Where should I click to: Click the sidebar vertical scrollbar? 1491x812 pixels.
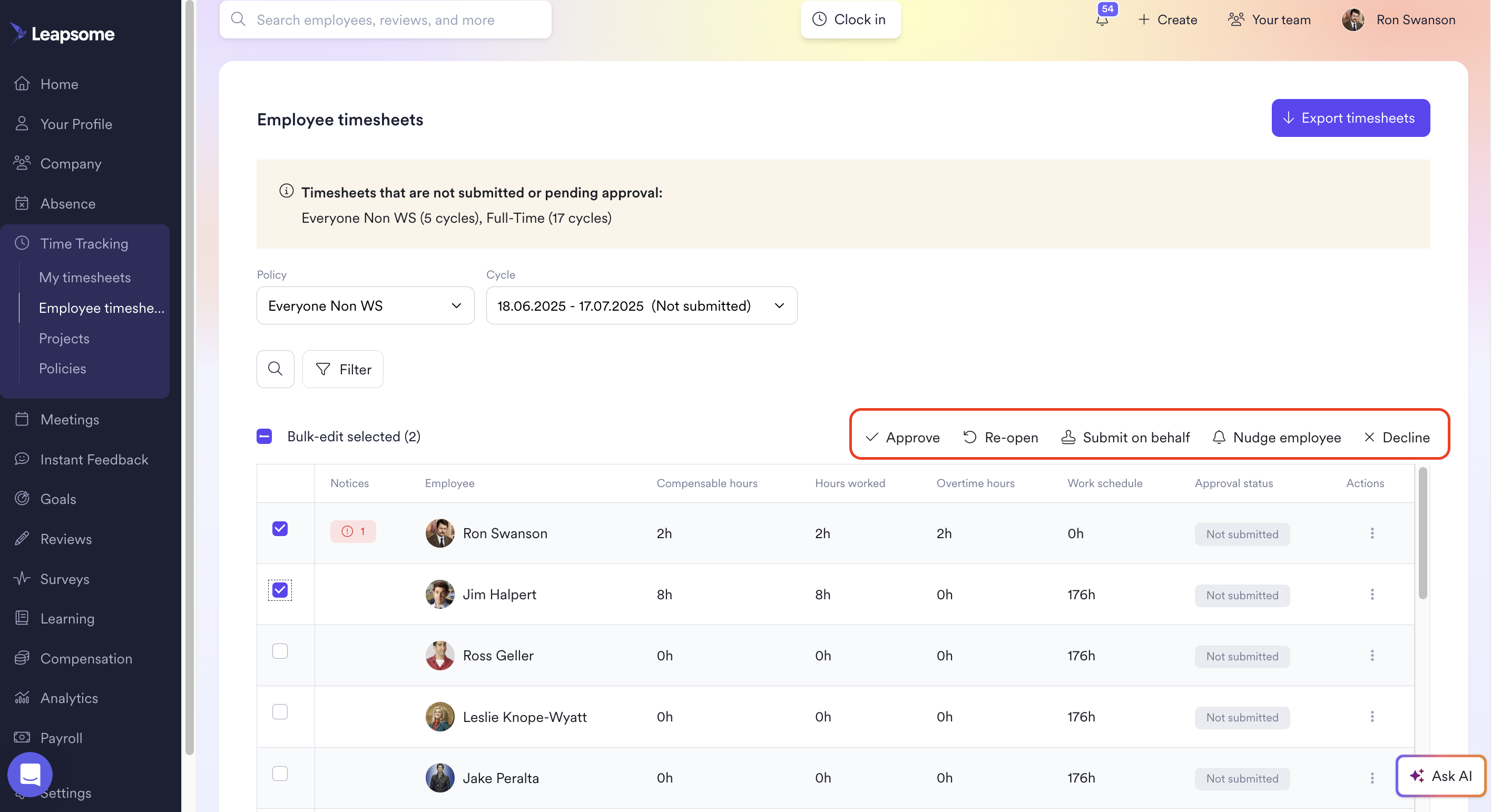pos(189,377)
